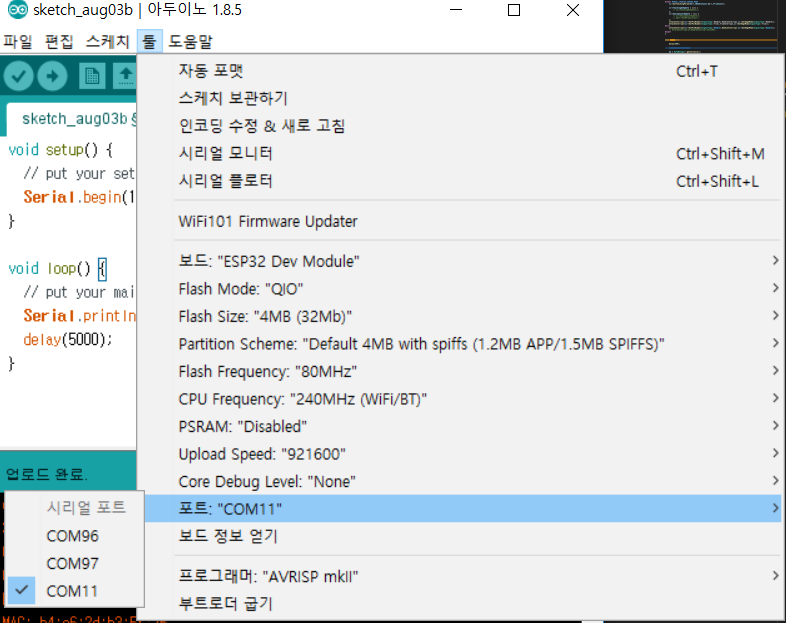Click the Arduino logo in title bar
This screenshot has width=786, height=623.
point(17,10)
